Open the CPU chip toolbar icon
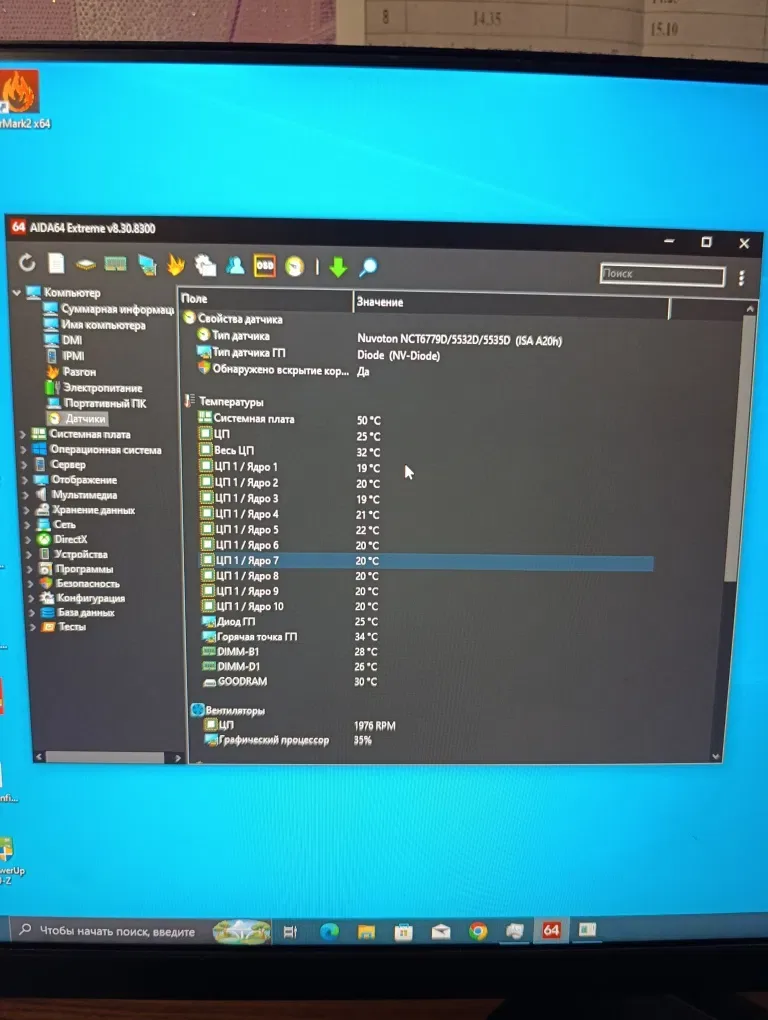768x1020 pixels. pos(86,264)
